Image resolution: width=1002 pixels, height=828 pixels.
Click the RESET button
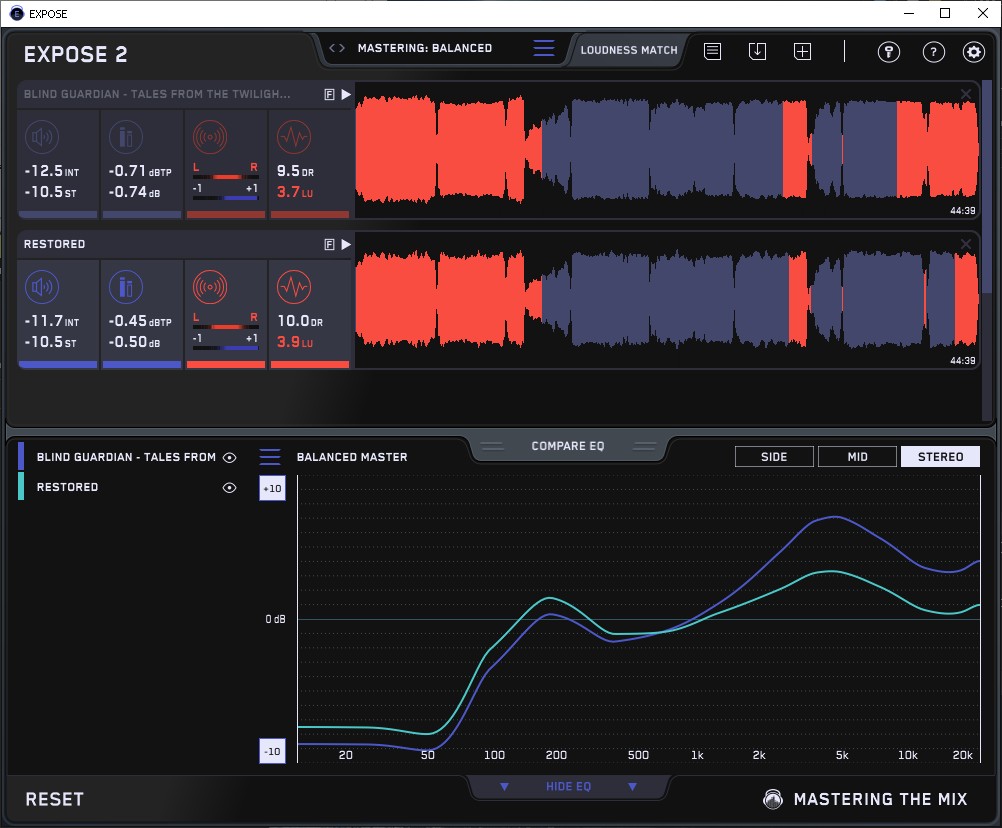(x=54, y=799)
